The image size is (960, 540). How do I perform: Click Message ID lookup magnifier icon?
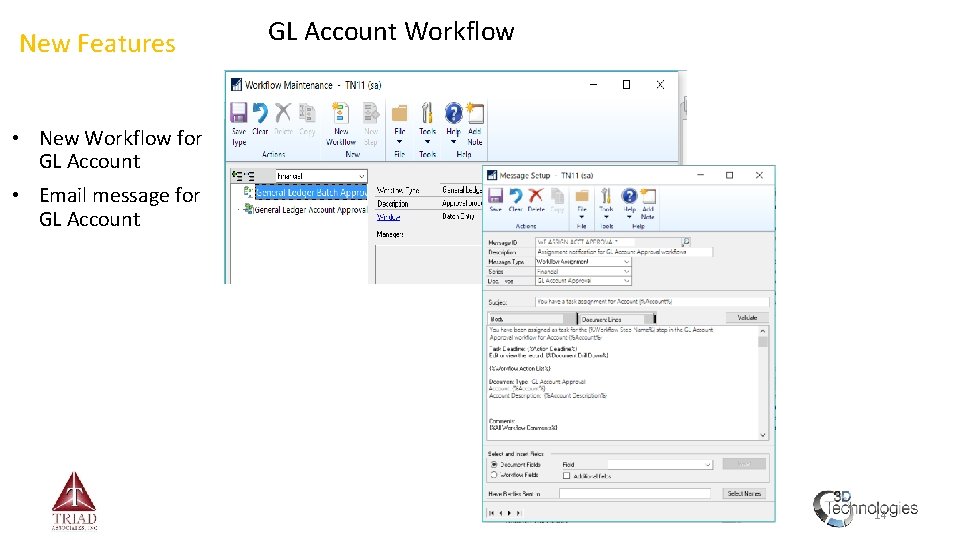[x=686, y=242]
